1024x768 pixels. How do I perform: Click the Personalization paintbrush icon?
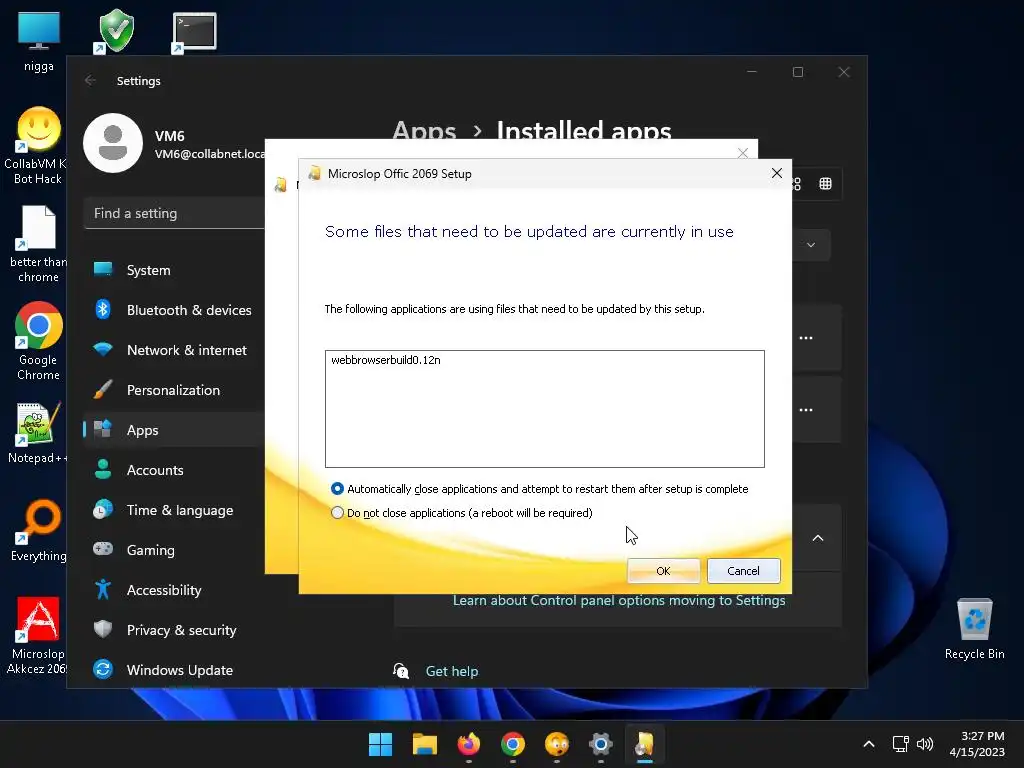103,389
